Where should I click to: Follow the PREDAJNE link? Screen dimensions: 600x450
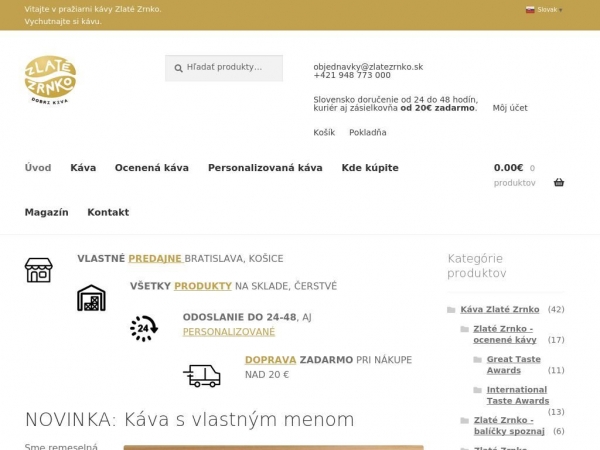click(156, 259)
